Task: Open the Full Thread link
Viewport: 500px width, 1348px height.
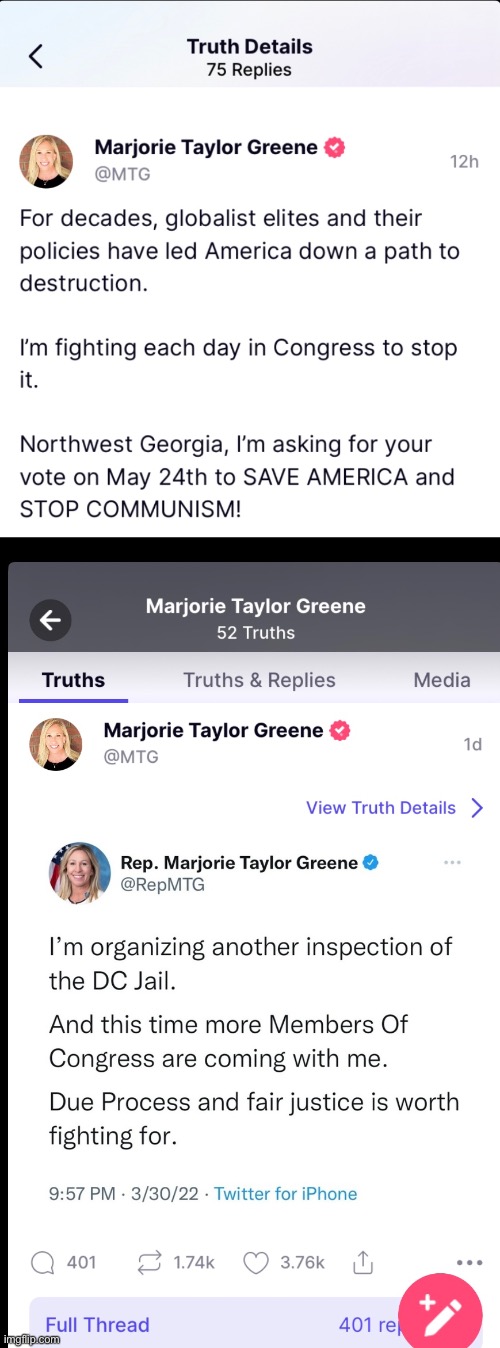Action: 97,1325
